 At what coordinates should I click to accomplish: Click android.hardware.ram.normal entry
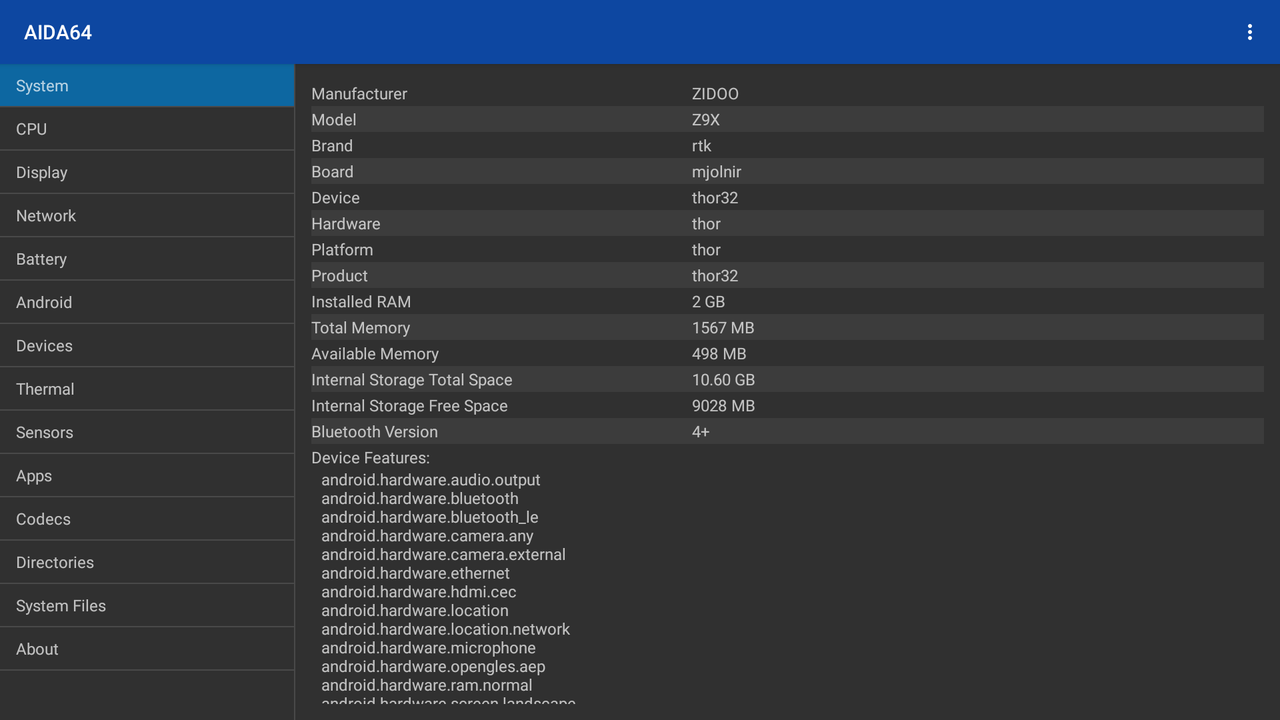coord(427,685)
